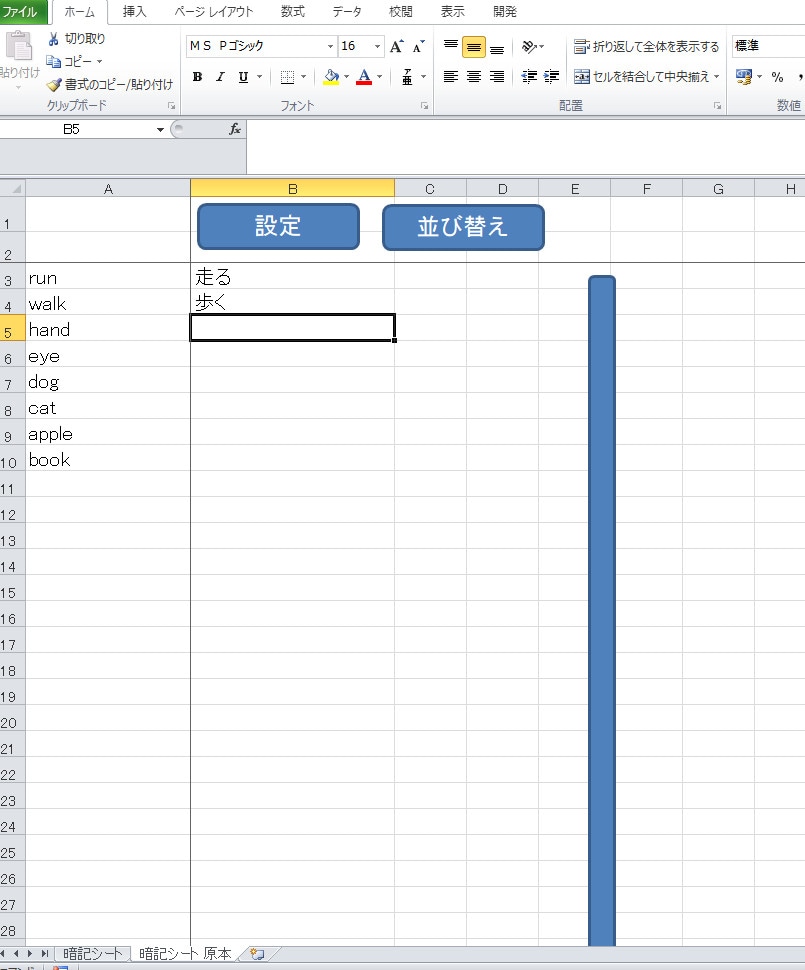805x970 pixels.
Task: Switch to the 暗記シート sheet tab
Action: pos(93,953)
